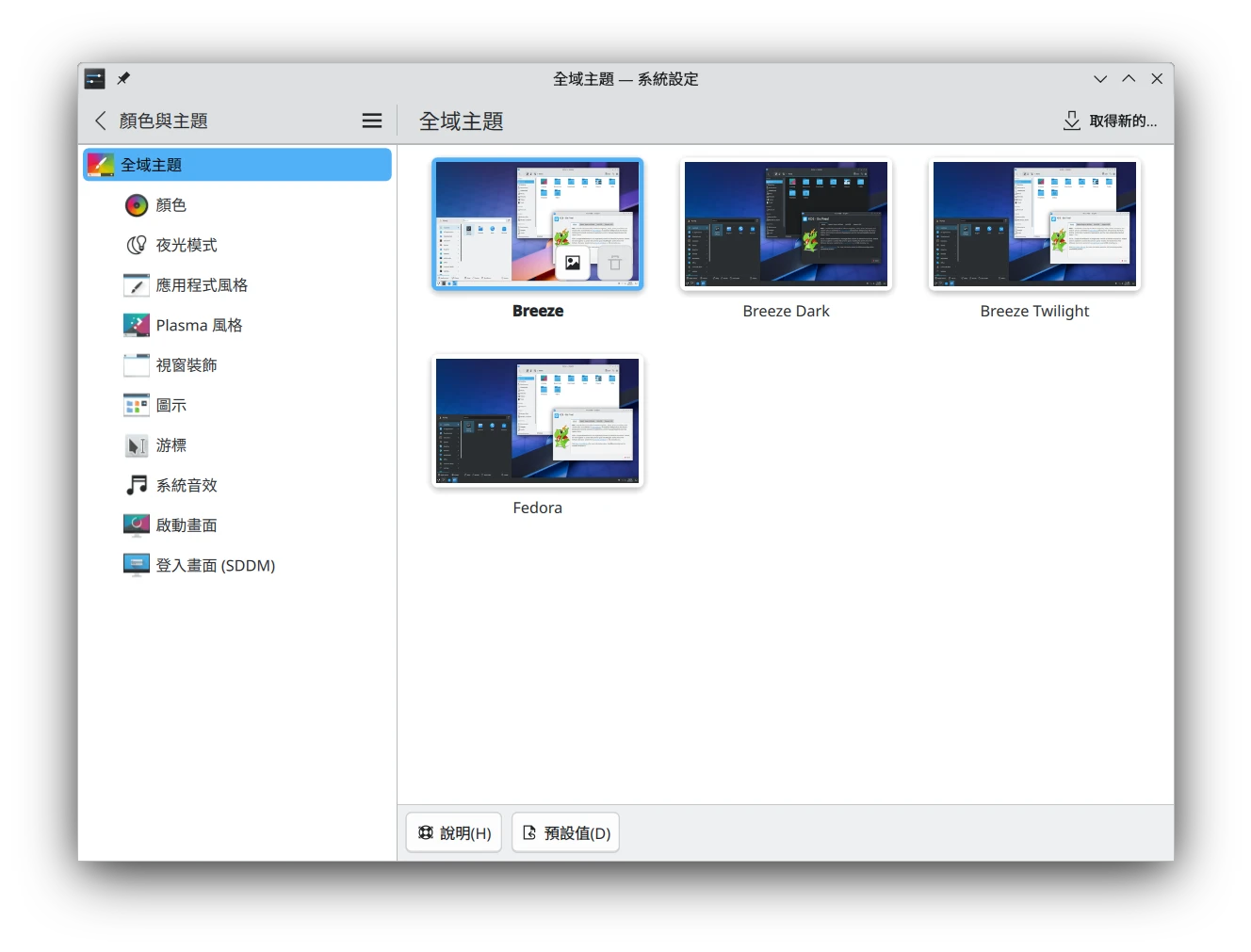
Task: Open 系統音效 system sounds
Action: click(186, 485)
